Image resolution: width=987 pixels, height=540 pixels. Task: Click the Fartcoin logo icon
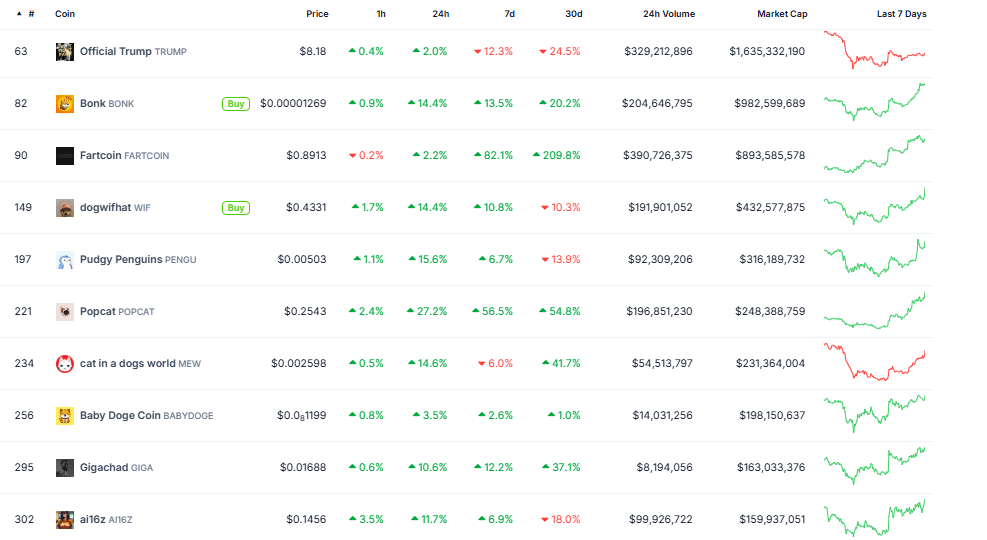(x=65, y=156)
